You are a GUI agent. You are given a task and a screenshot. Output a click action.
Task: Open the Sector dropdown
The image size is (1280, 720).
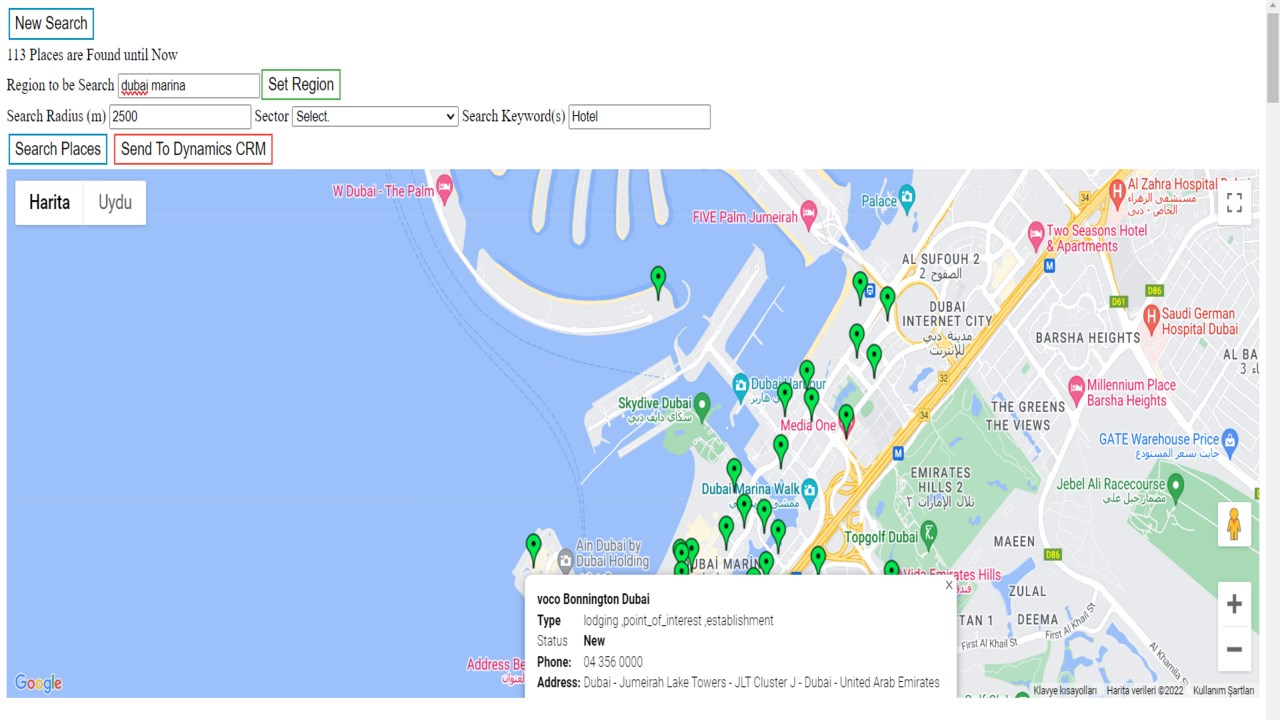[x=375, y=117]
